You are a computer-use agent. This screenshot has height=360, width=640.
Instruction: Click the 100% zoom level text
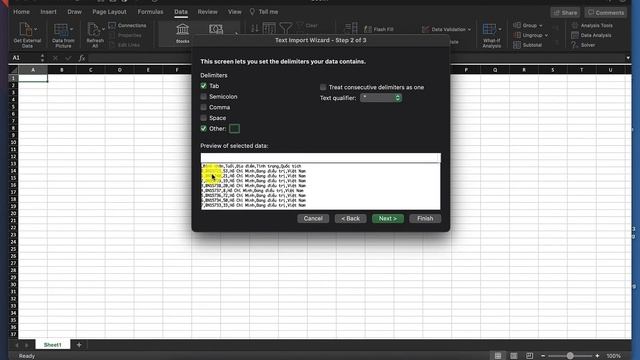pos(613,356)
